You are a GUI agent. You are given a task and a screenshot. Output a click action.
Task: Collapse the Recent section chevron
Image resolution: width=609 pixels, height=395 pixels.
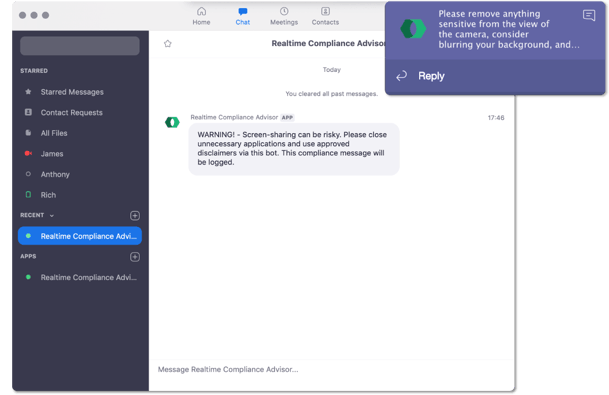click(x=52, y=216)
